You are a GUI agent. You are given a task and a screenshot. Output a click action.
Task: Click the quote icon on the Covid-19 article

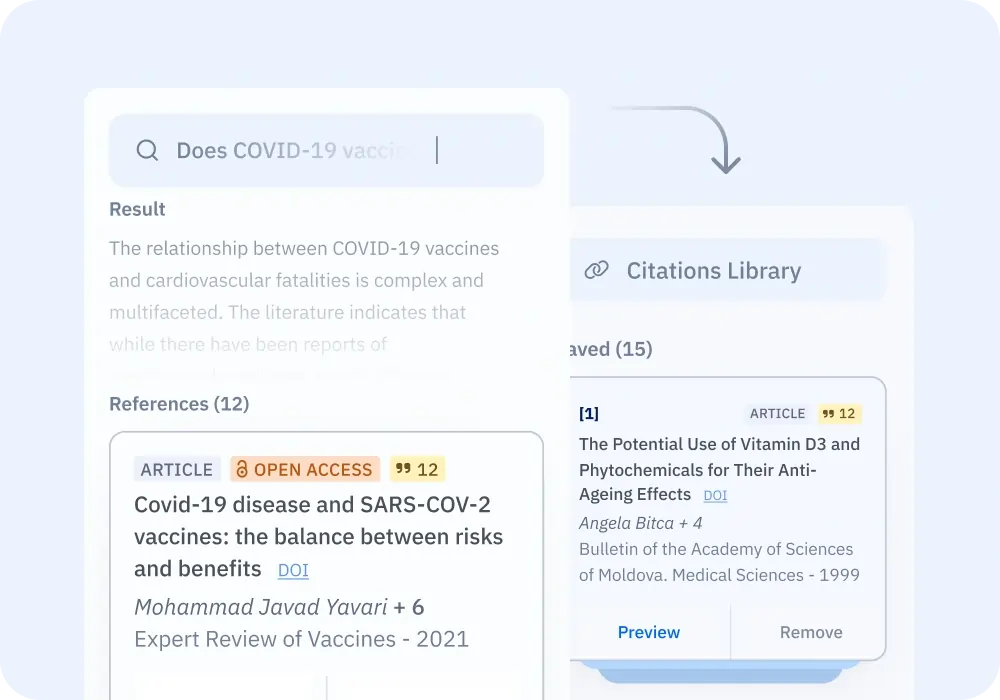coord(402,470)
